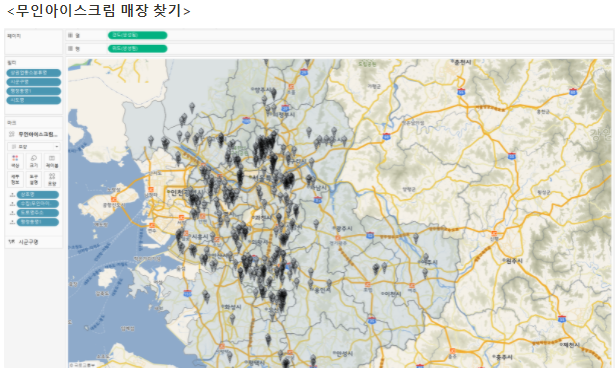Click the 마크 card label
Image resolution: width=615 pixels, height=370 pixels.
coord(12,123)
